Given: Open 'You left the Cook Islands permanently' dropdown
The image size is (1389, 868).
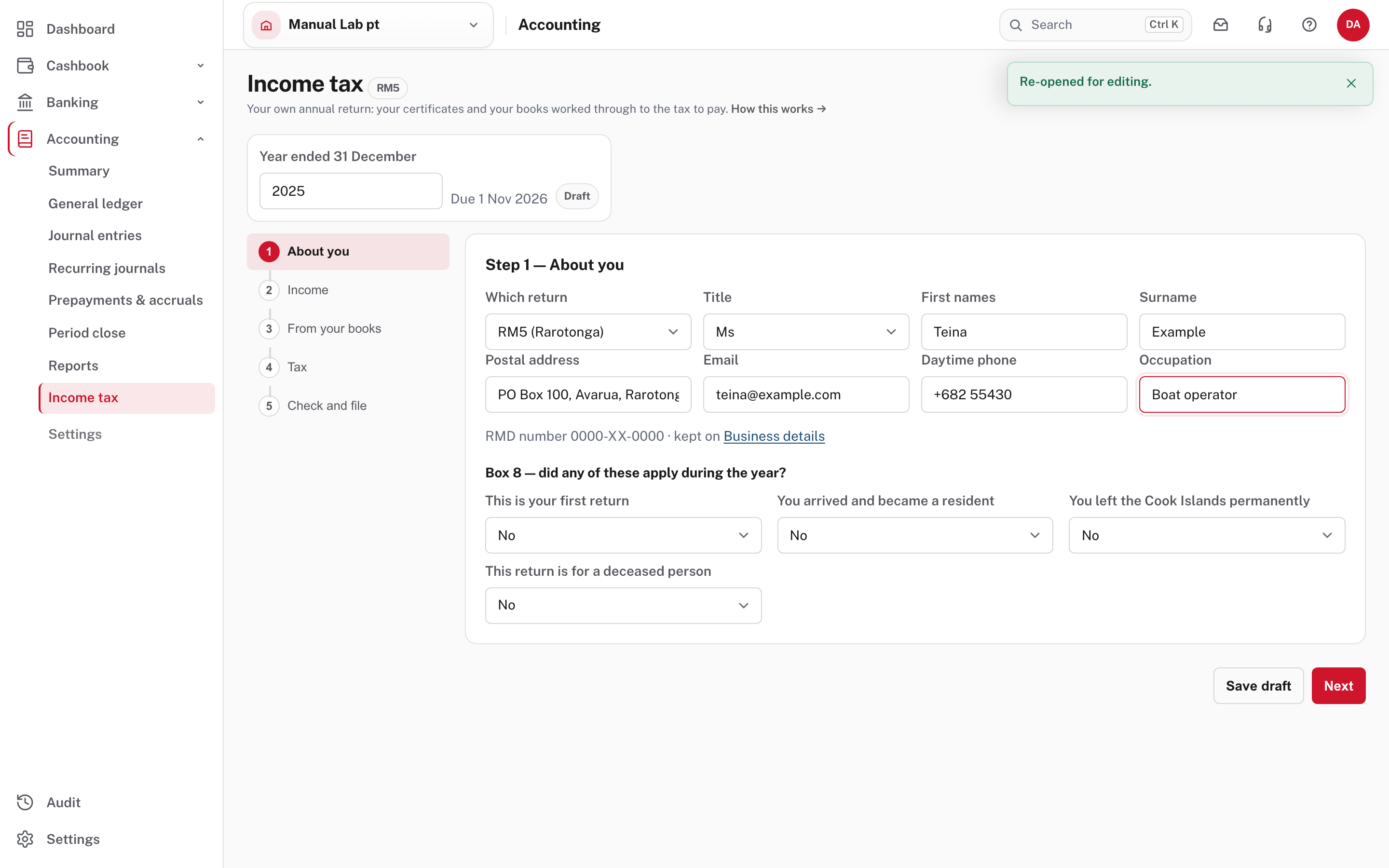Looking at the screenshot, I should point(1207,535).
